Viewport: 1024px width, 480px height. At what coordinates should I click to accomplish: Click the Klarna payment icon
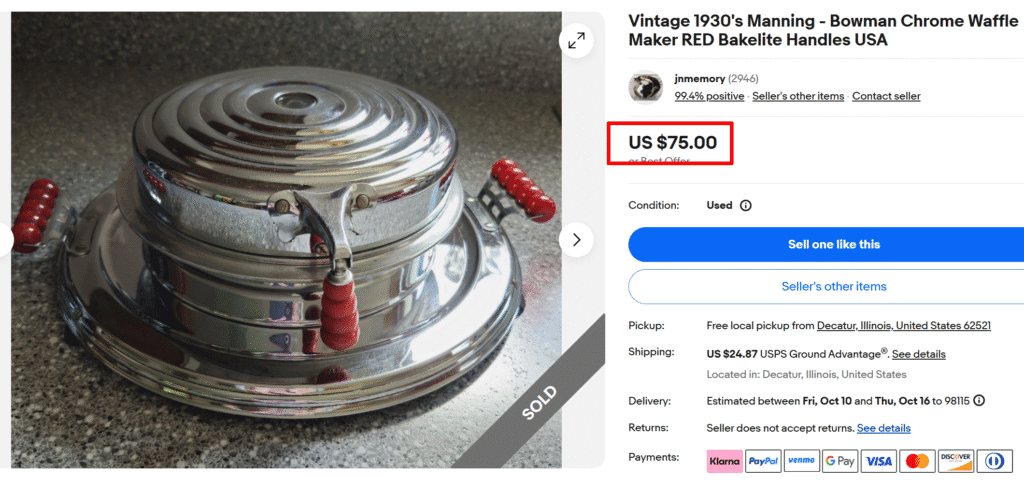point(724,461)
